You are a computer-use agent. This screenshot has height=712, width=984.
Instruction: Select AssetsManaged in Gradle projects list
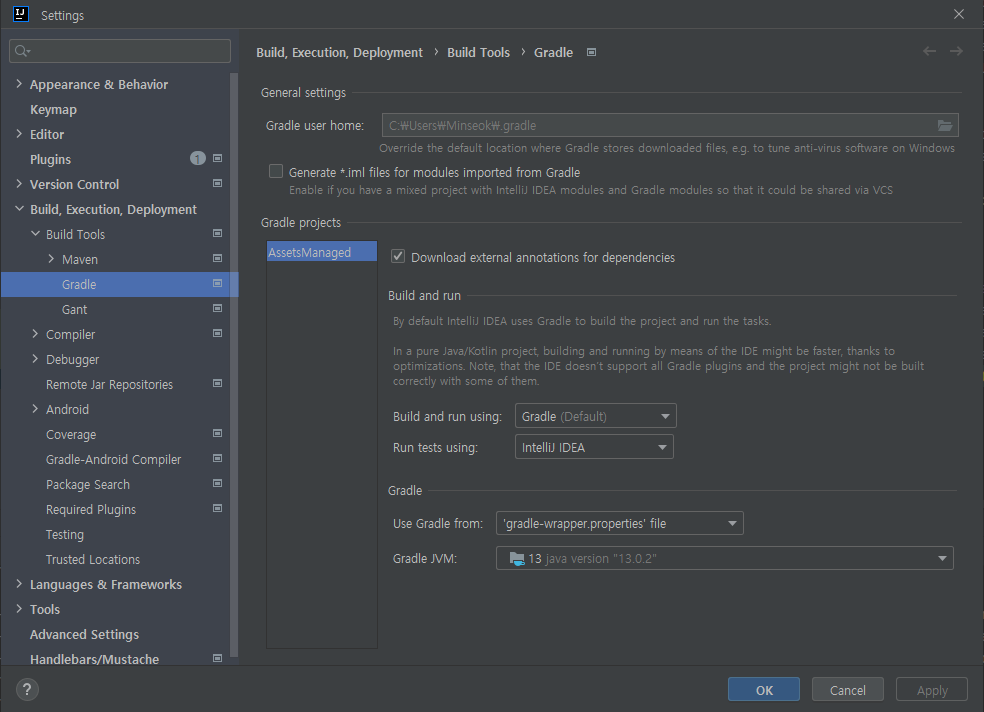point(322,252)
